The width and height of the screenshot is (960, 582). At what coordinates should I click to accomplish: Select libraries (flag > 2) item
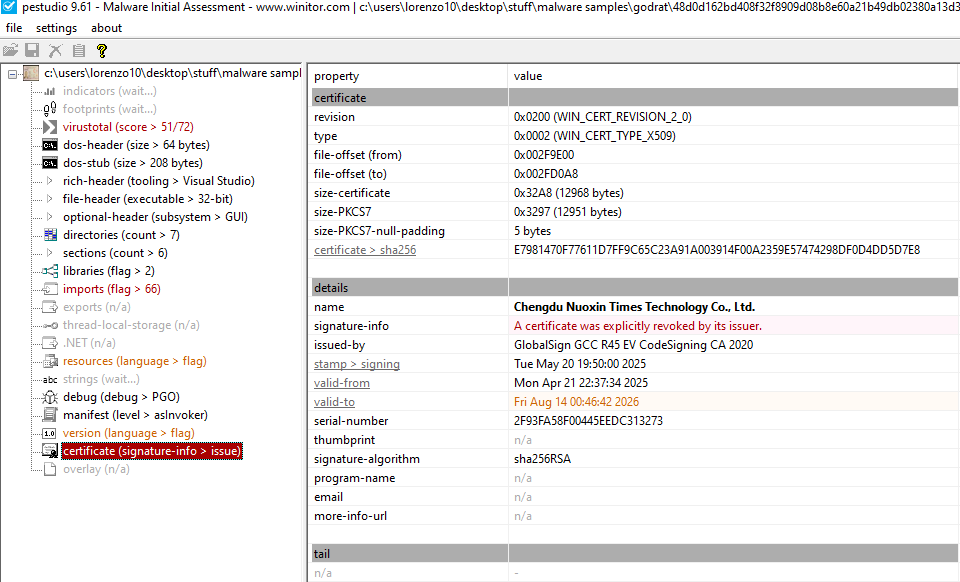click(x=108, y=271)
